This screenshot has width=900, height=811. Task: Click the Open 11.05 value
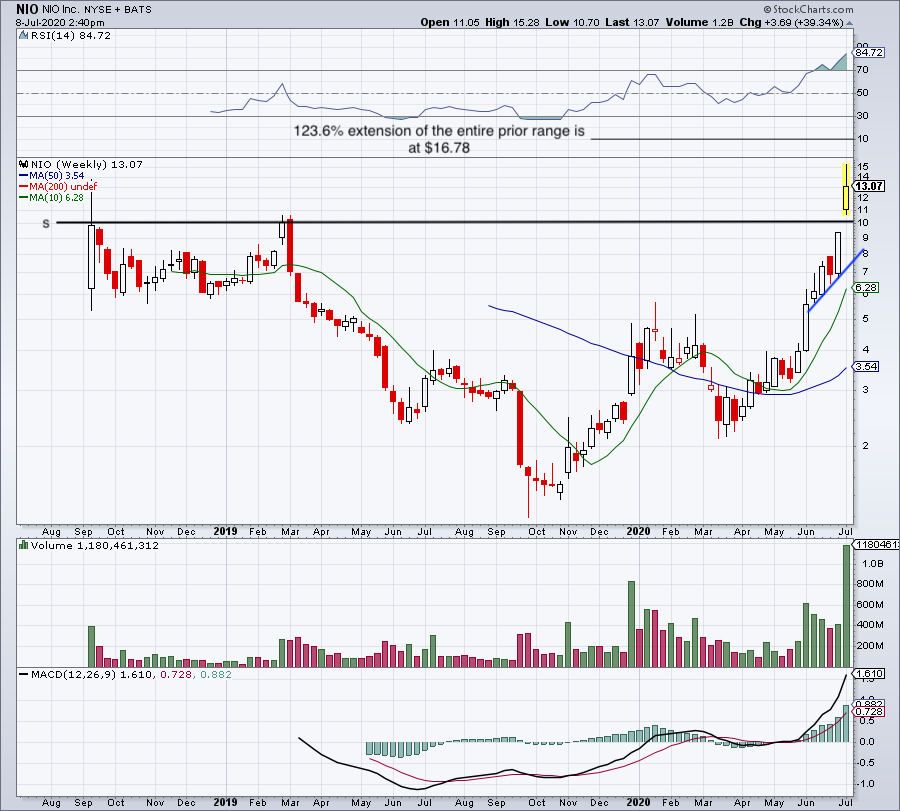(x=450, y=22)
